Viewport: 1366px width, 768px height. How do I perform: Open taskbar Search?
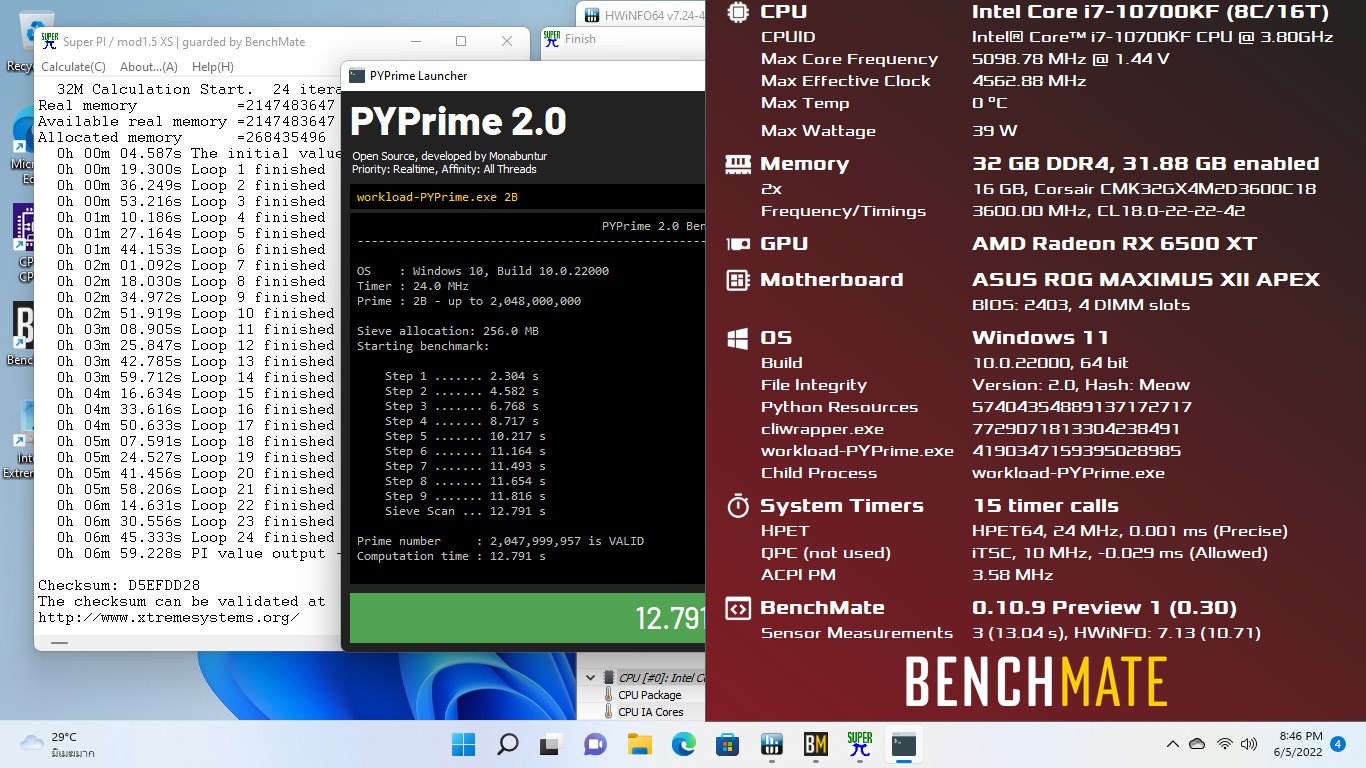pyautogui.click(x=507, y=744)
